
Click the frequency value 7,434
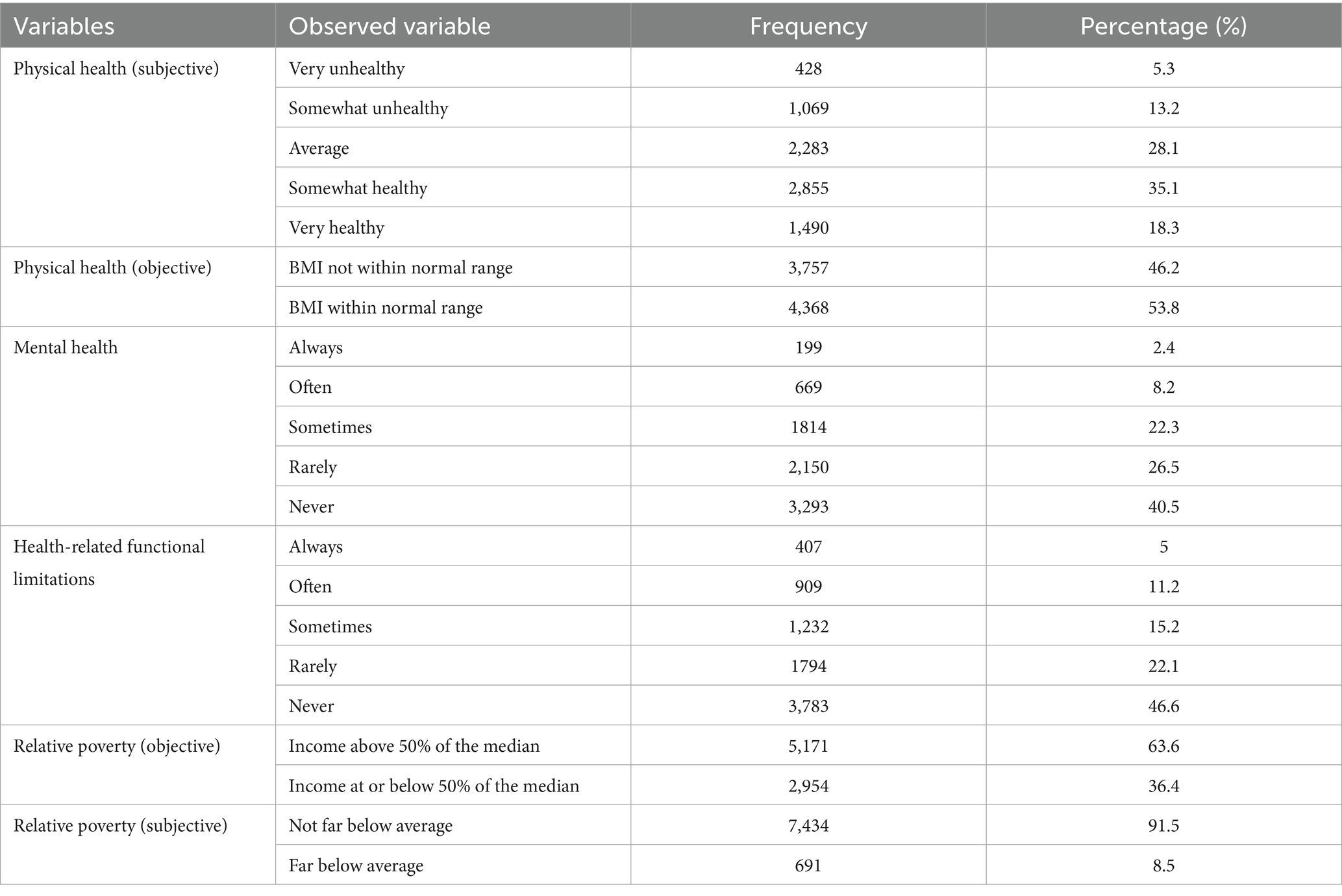pos(808,826)
